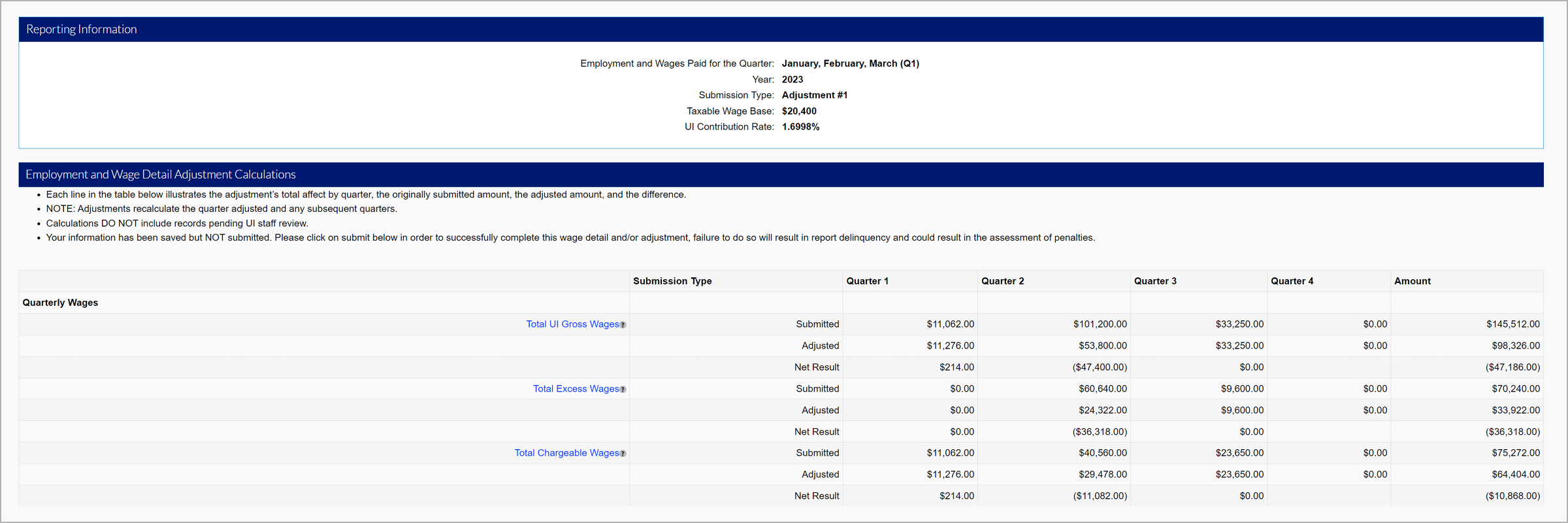The height and width of the screenshot is (523, 1568).
Task: Select the Submission Type column header
Action: [672, 281]
